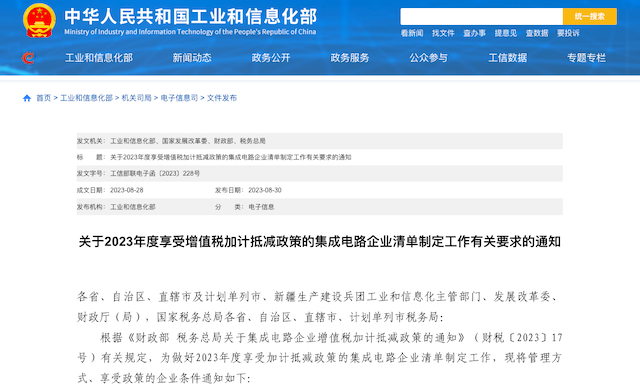Click the red swirl icon in navigation bar
The height and width of the screenshot is (387, 640).
tap(28, 58)
